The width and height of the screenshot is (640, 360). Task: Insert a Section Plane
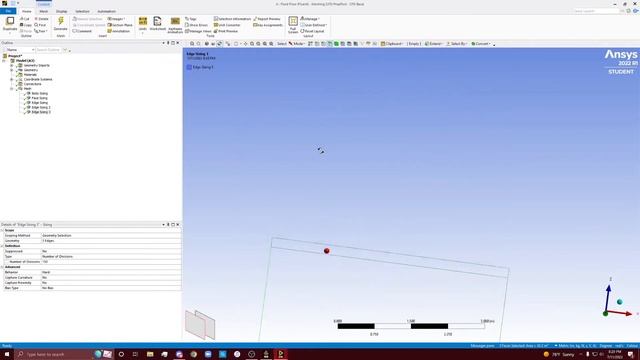click(x=120, y=25)
